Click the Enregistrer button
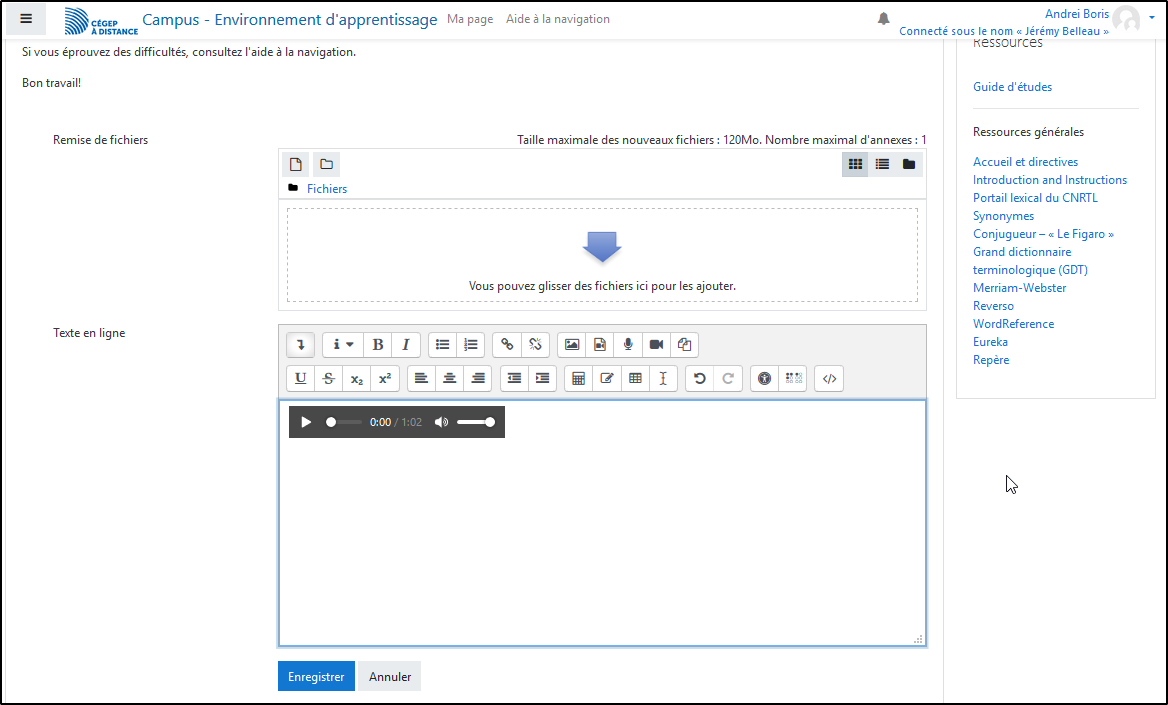 [x=315, y=677]
